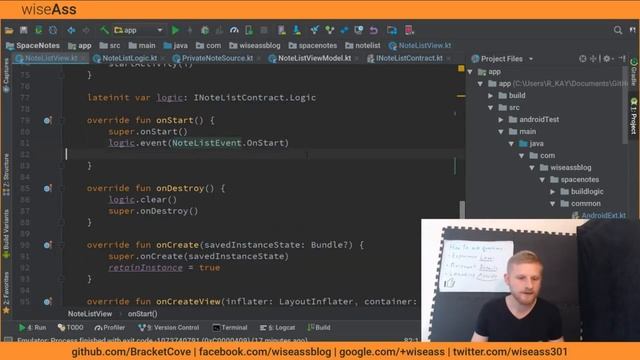Run the app with the green play icon

176,30
